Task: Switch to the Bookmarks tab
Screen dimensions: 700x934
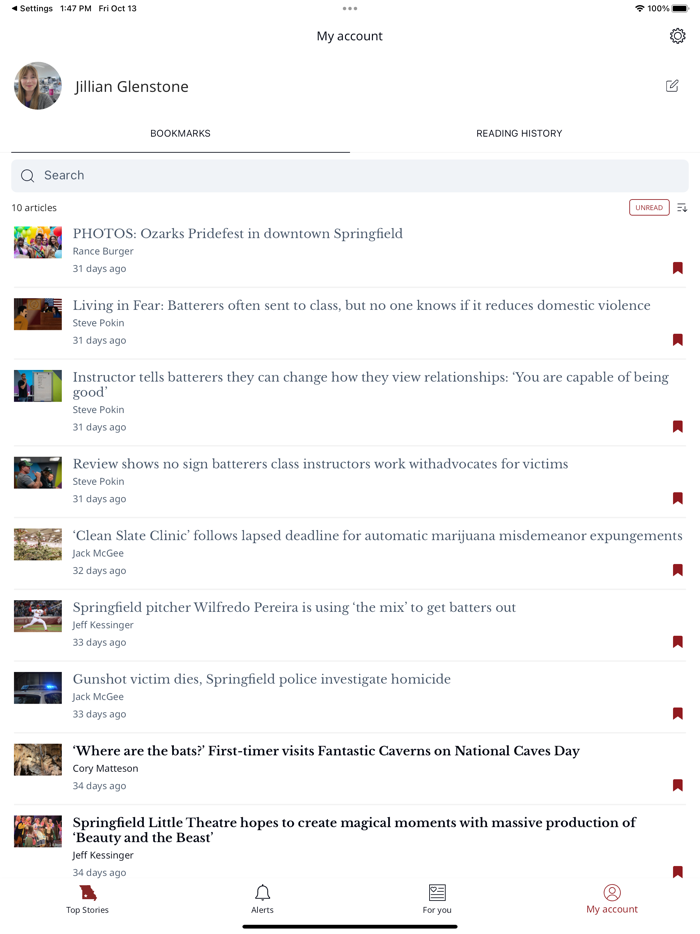Action: click(180, 133)
